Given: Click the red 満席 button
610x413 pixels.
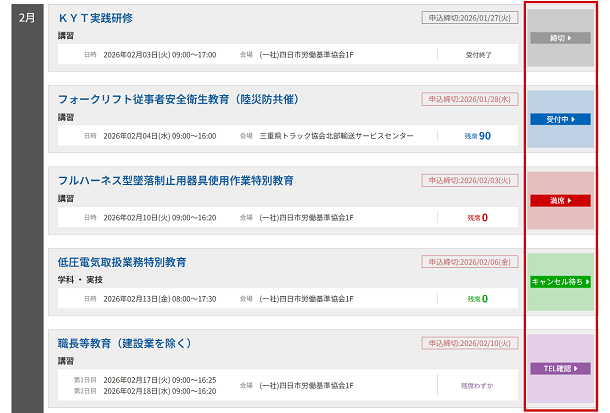Looking at the screenshot, I should (x=560, y=200).
